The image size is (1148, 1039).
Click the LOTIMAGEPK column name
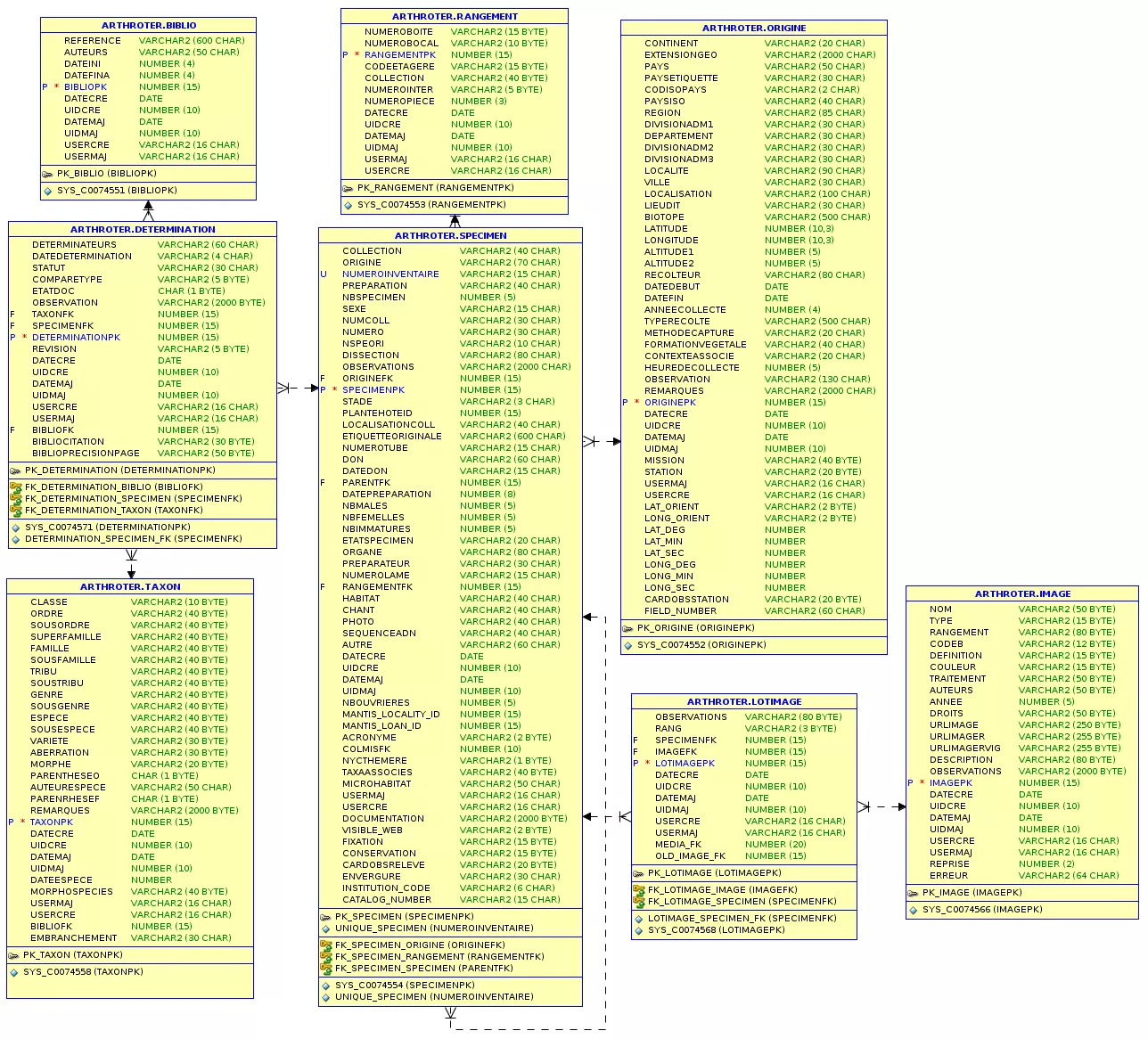[x=685, y=764]
